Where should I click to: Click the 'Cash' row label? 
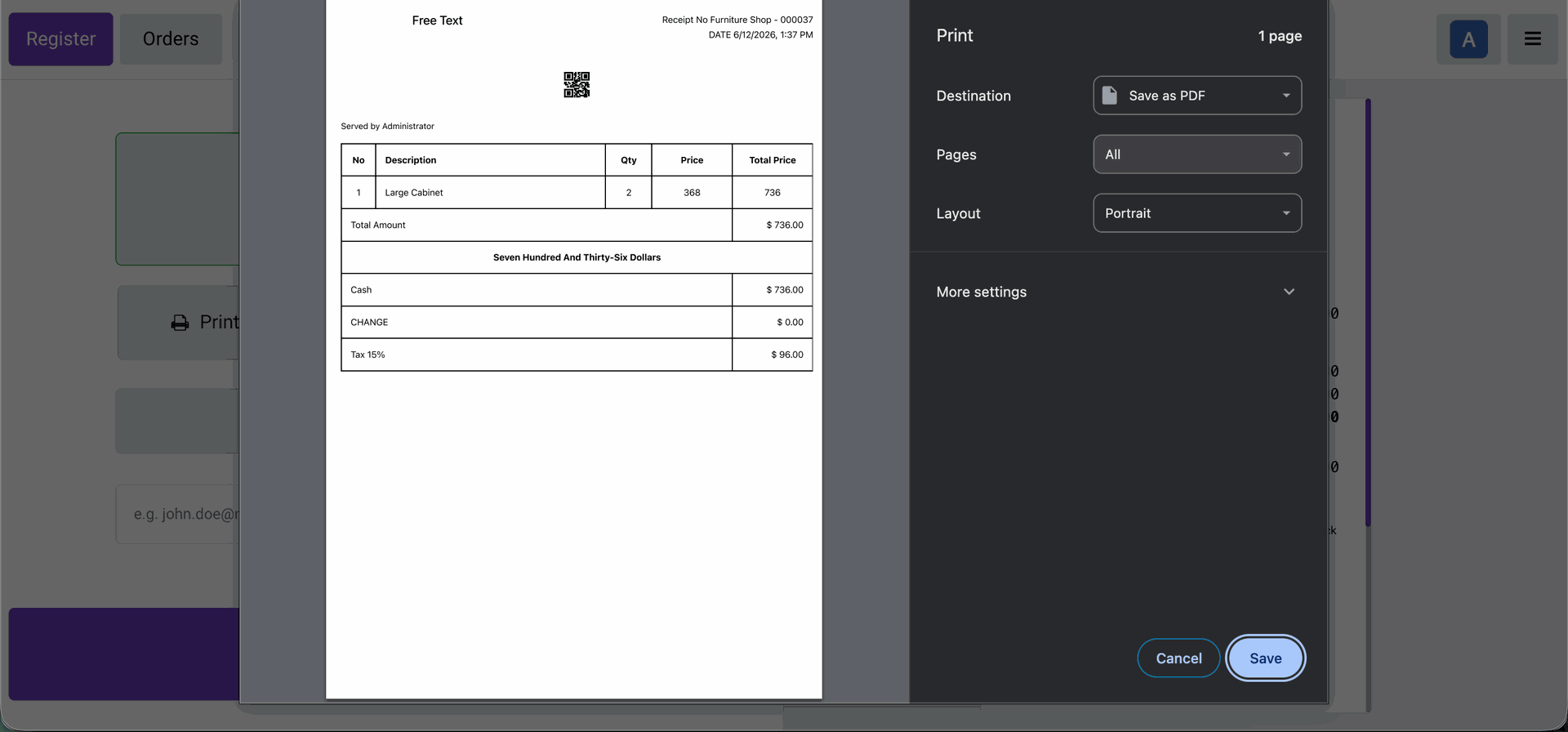(361, 290)
